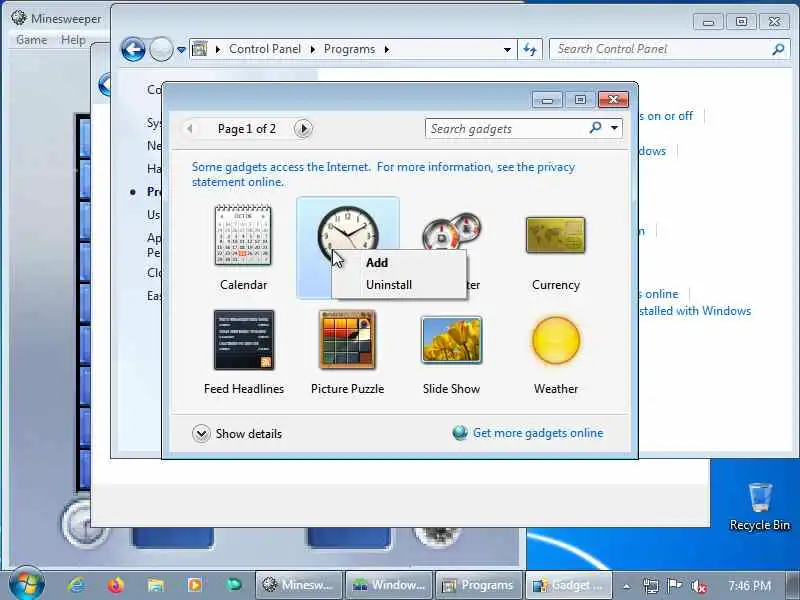Open the gadgets privacy statement link
Image resolution: width=800 pixels, height=600 pixels.
point(383,174)
